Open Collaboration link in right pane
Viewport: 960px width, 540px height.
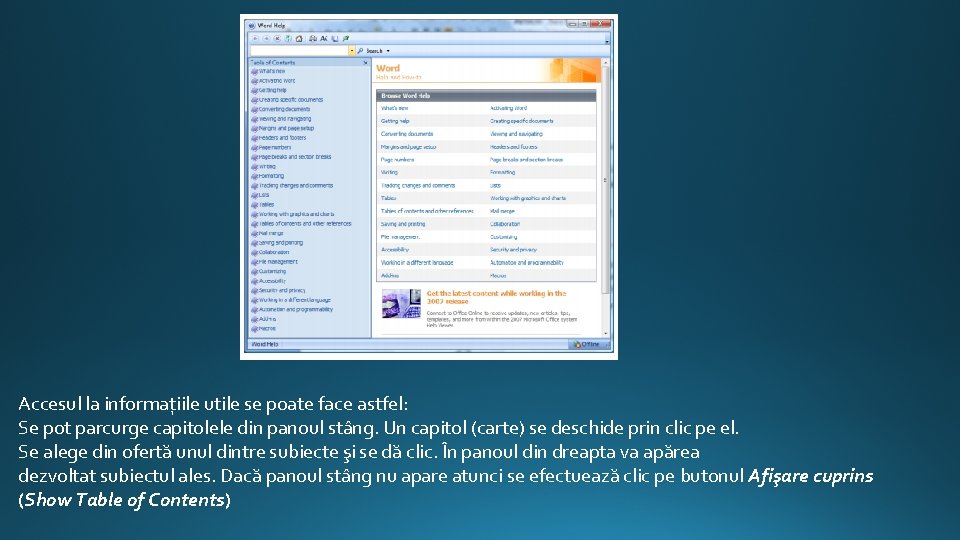click(x=504, y=224)
